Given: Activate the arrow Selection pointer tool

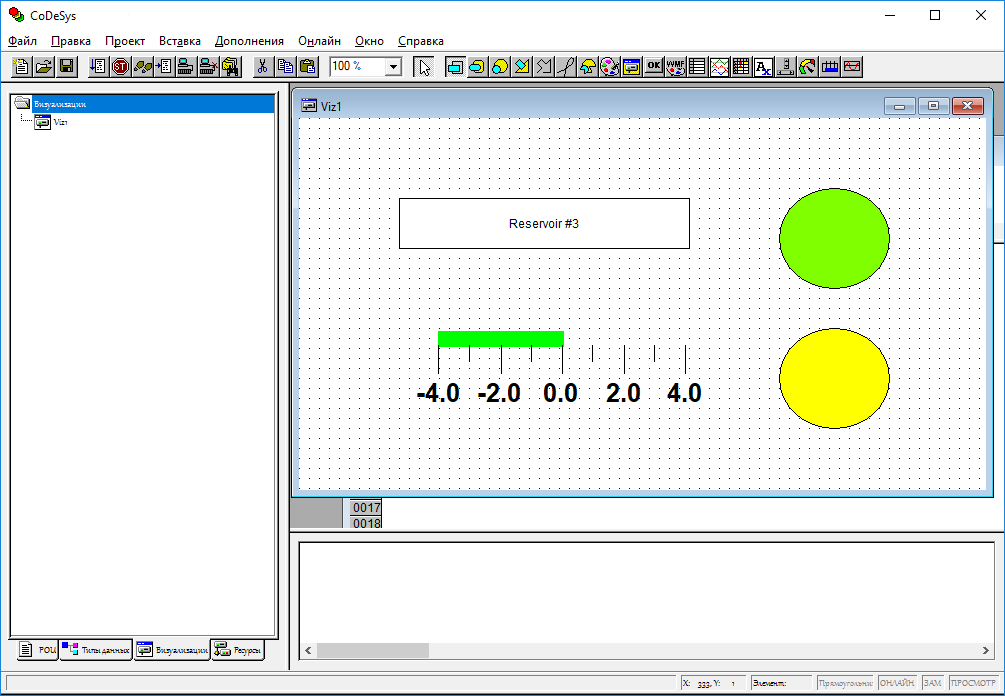Looking at the screenshot, I should (424, 67).
